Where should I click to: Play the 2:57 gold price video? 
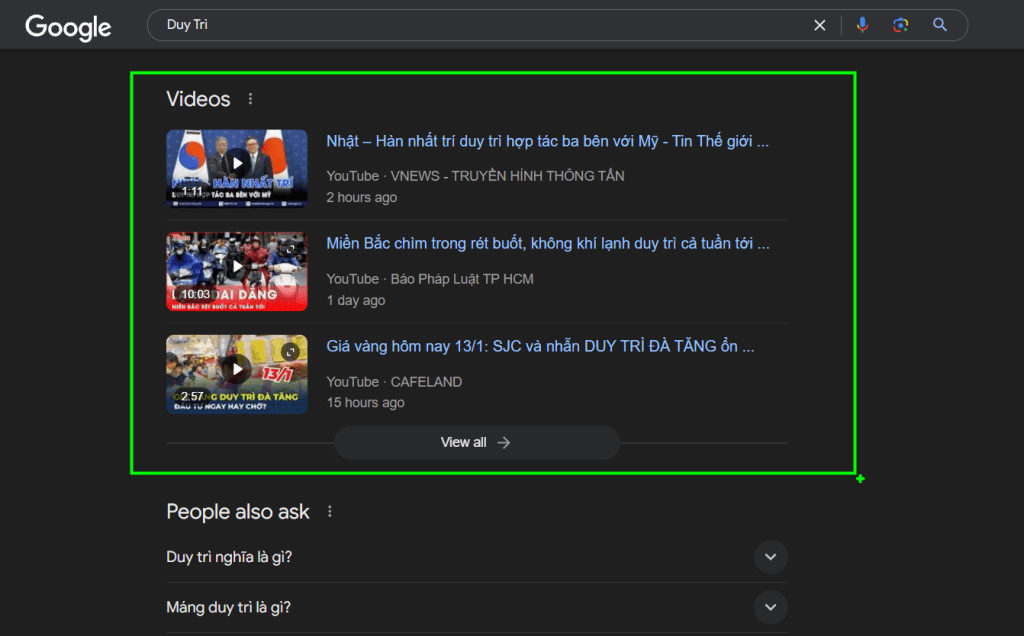(237, 370)
